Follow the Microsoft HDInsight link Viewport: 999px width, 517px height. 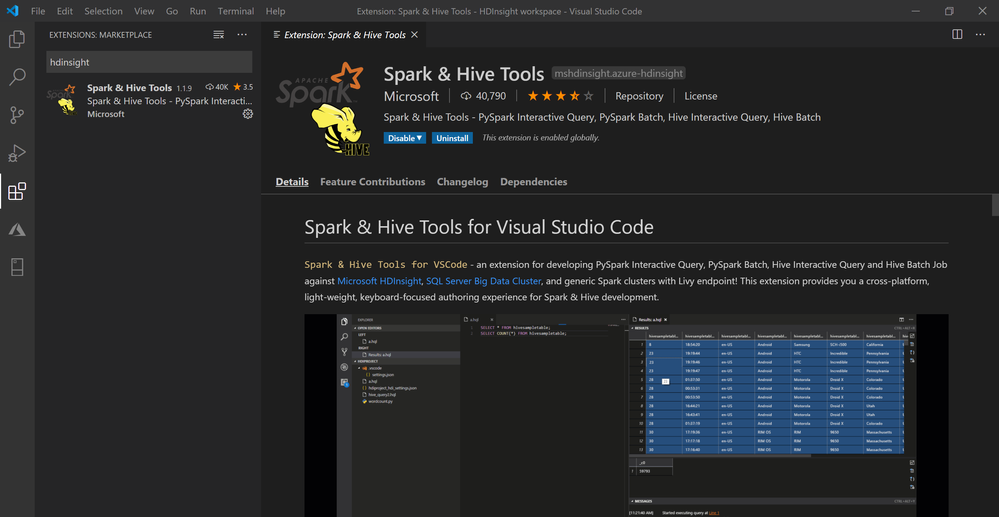379,281
